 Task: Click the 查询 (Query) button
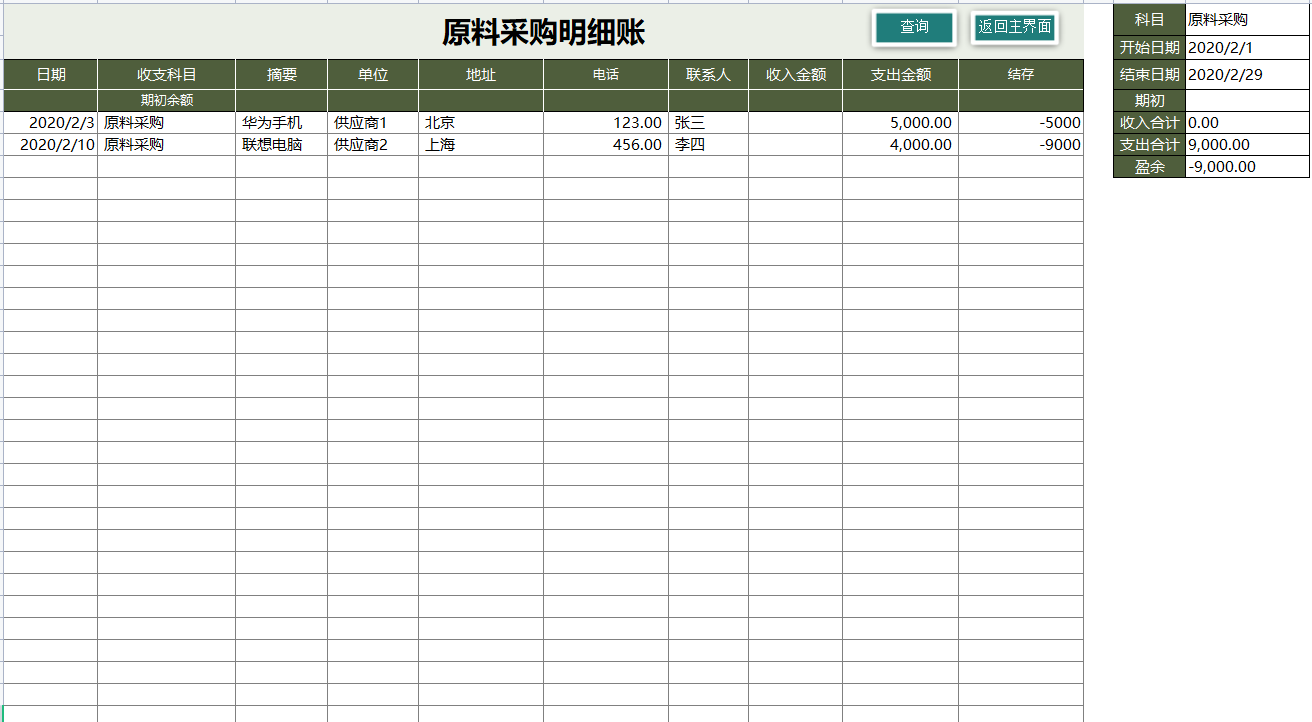912,27
